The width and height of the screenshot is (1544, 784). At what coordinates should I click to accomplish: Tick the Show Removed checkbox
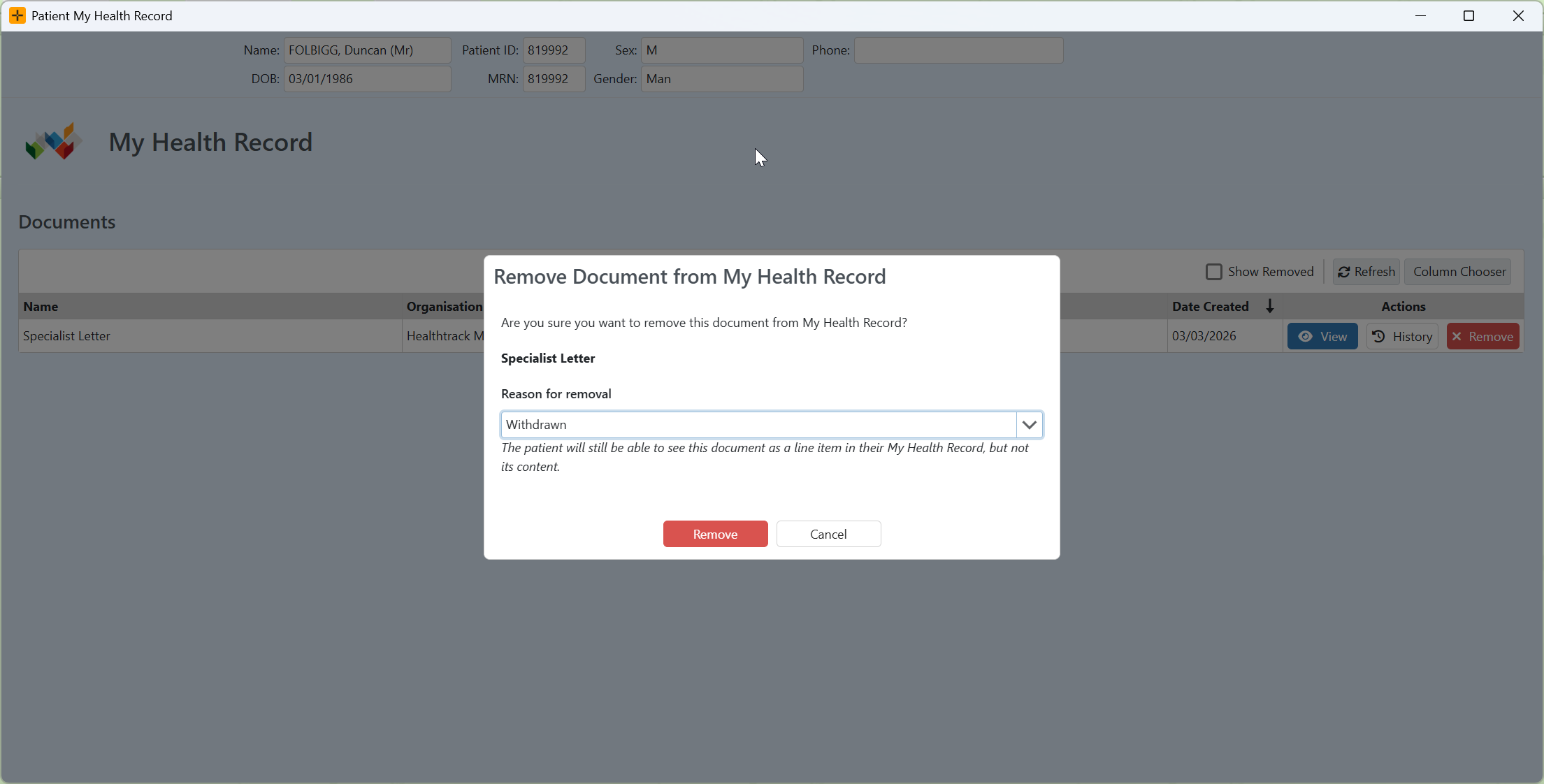1214,272
